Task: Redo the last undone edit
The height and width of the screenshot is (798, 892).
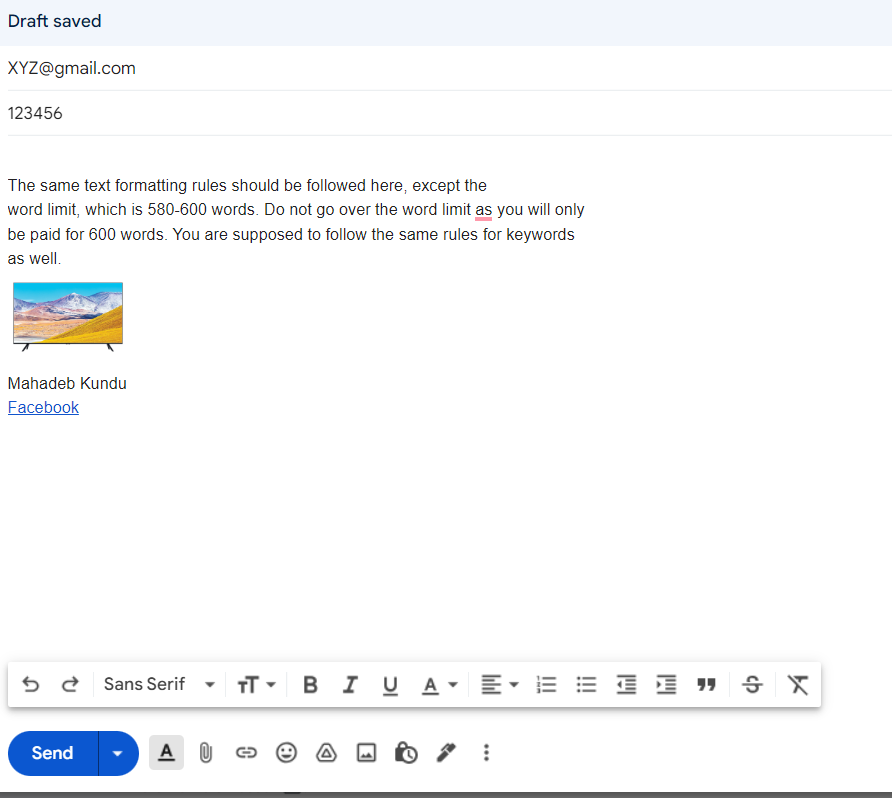Action: click(70, 684)
